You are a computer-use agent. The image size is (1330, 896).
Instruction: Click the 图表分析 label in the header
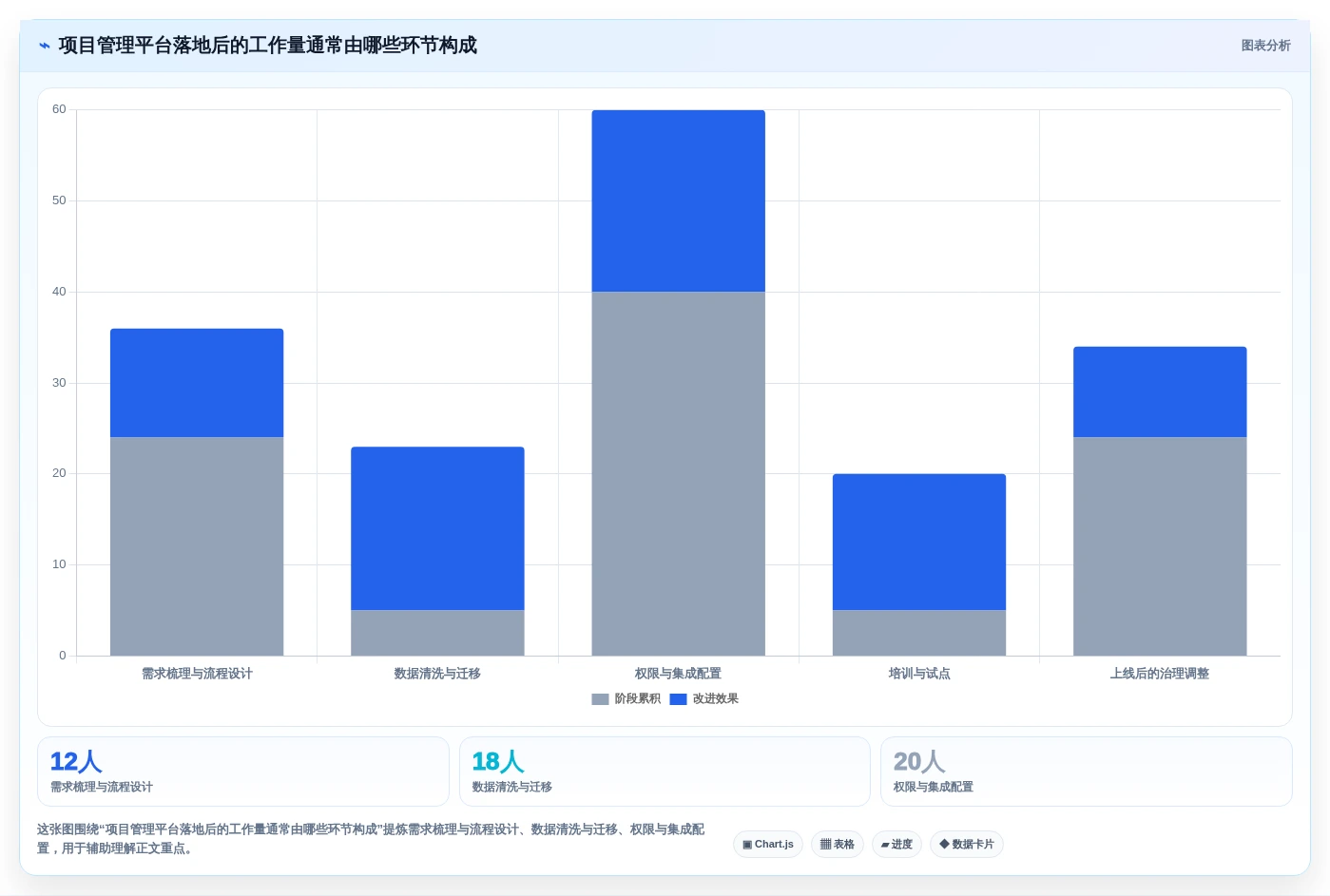pos(1265,46)
